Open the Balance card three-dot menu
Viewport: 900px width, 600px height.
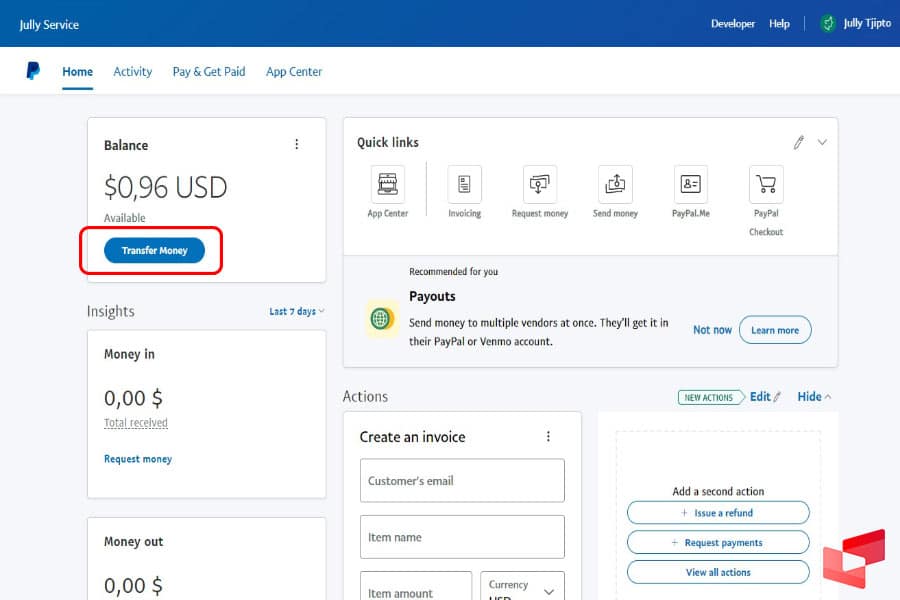(296, 145)
